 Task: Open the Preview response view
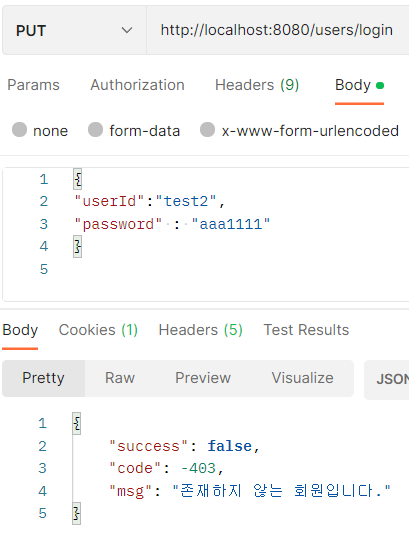pyautogui.click(x=203, y=378)
